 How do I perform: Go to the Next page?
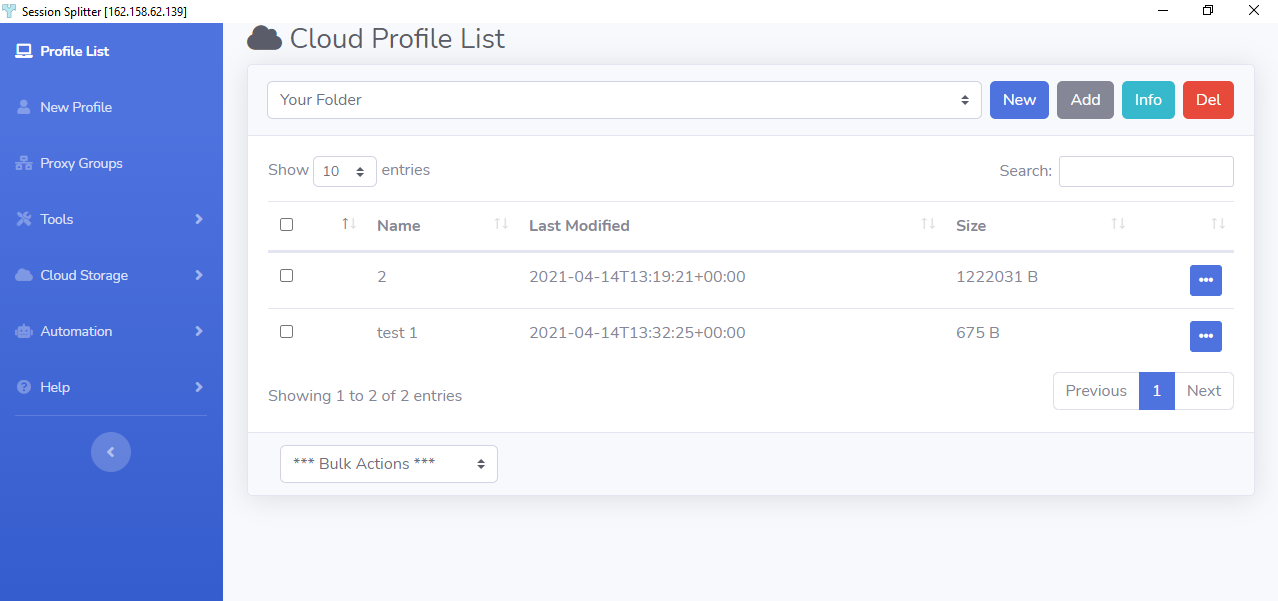[1204, 391]
